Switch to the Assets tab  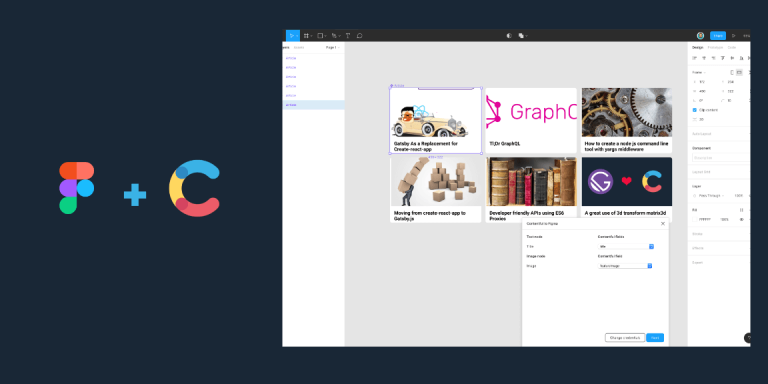(299, 48)
